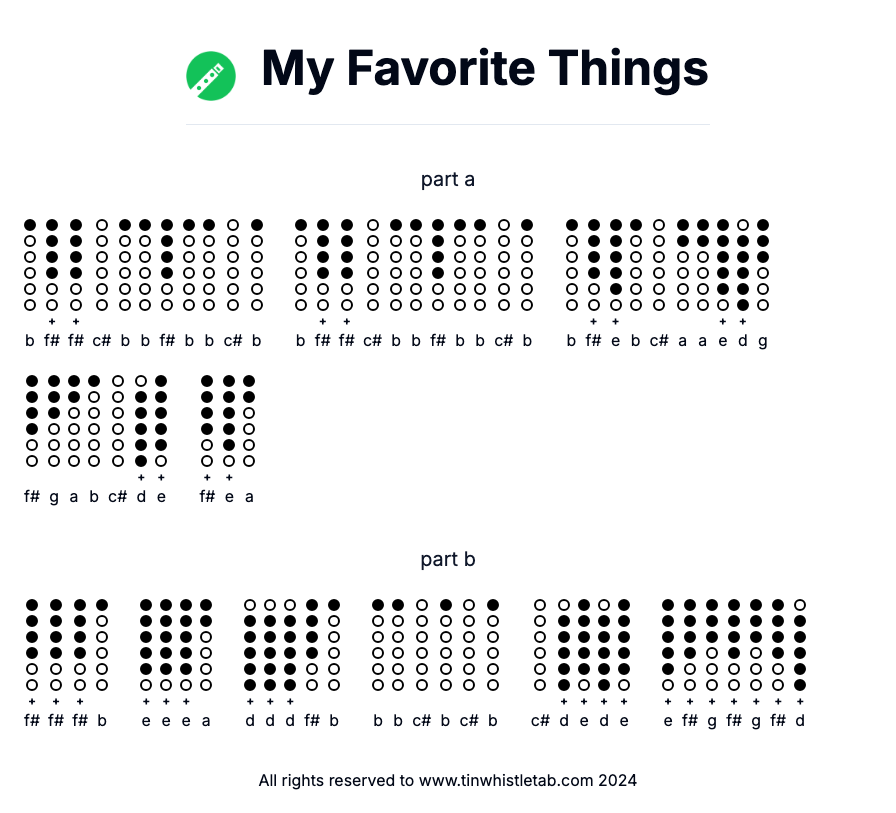Click the "My Favorite Things" title
The image size is (896, 813).
[x=484, y=69]
